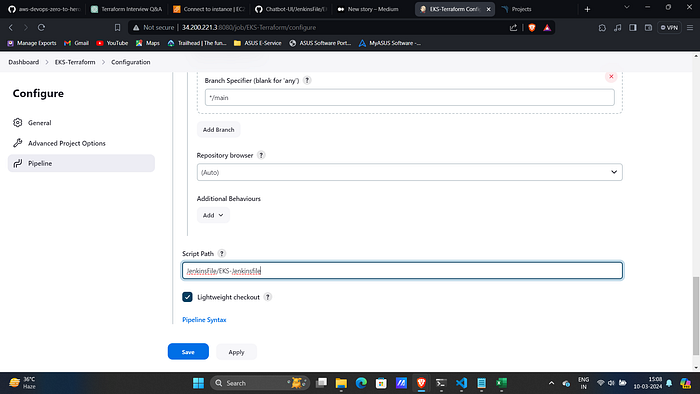Open Task View in taskbar
700x394 pixels.
321,383
